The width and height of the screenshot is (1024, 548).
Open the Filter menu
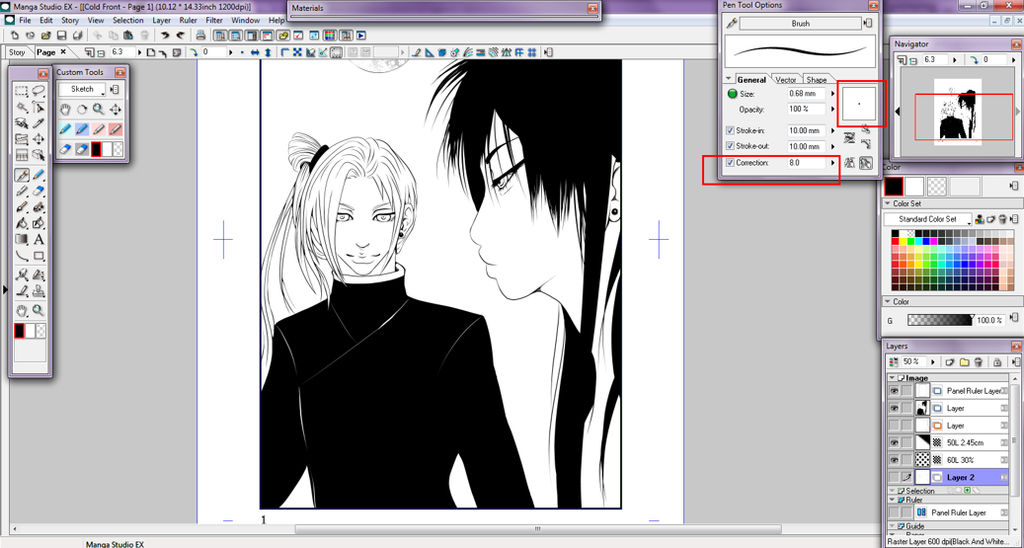[x=214, y=20]
